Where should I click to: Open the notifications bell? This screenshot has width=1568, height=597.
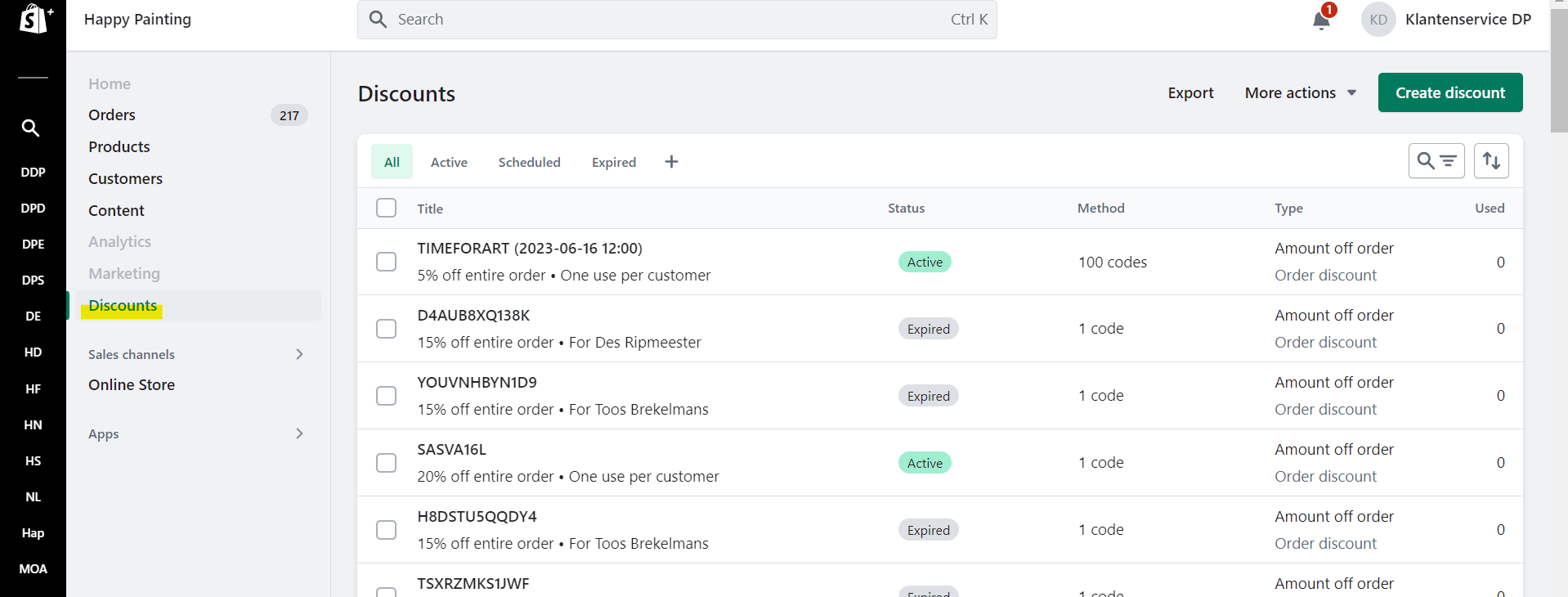[x=1321, y=20]
